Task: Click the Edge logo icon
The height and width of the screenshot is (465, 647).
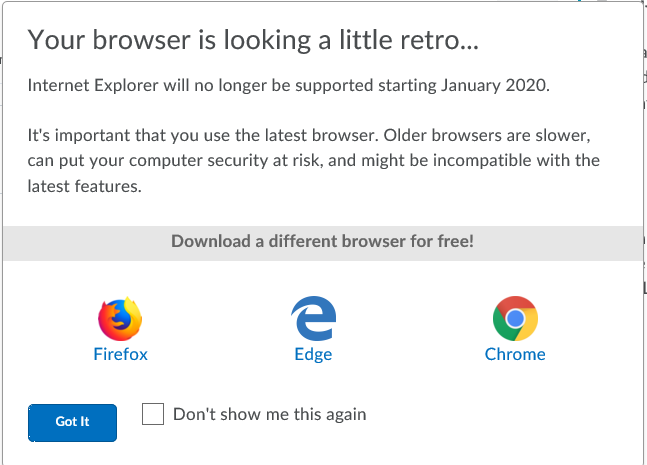Action: (x=313, y=320)
